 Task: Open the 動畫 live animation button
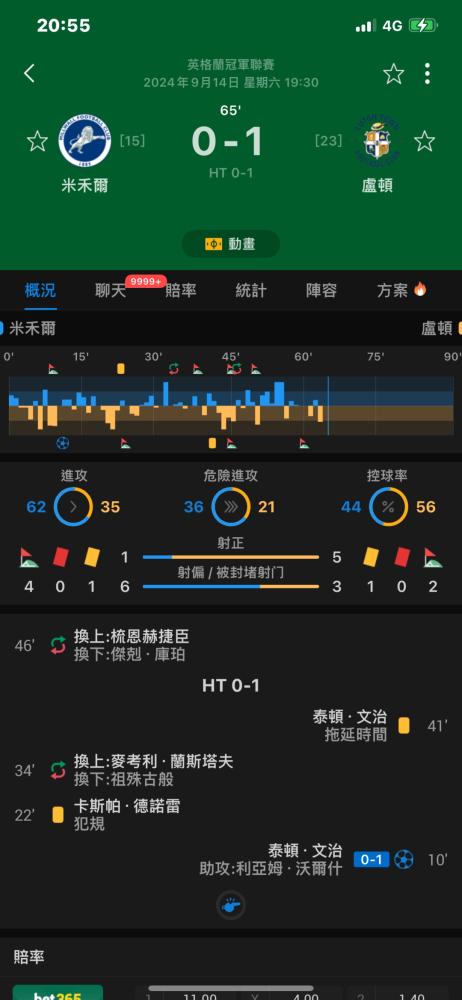pyautogui.click(x=230, y=244)
